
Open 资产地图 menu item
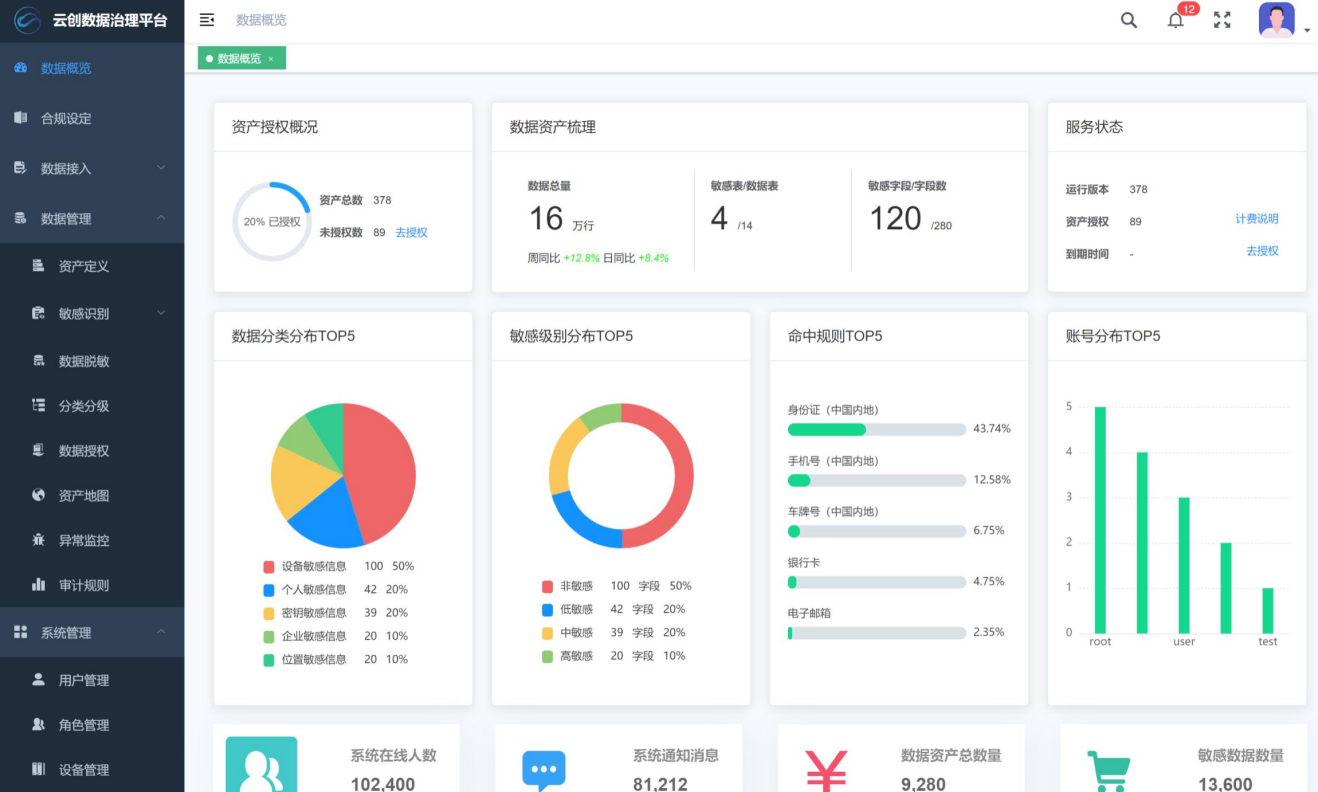tap(92, 495)
